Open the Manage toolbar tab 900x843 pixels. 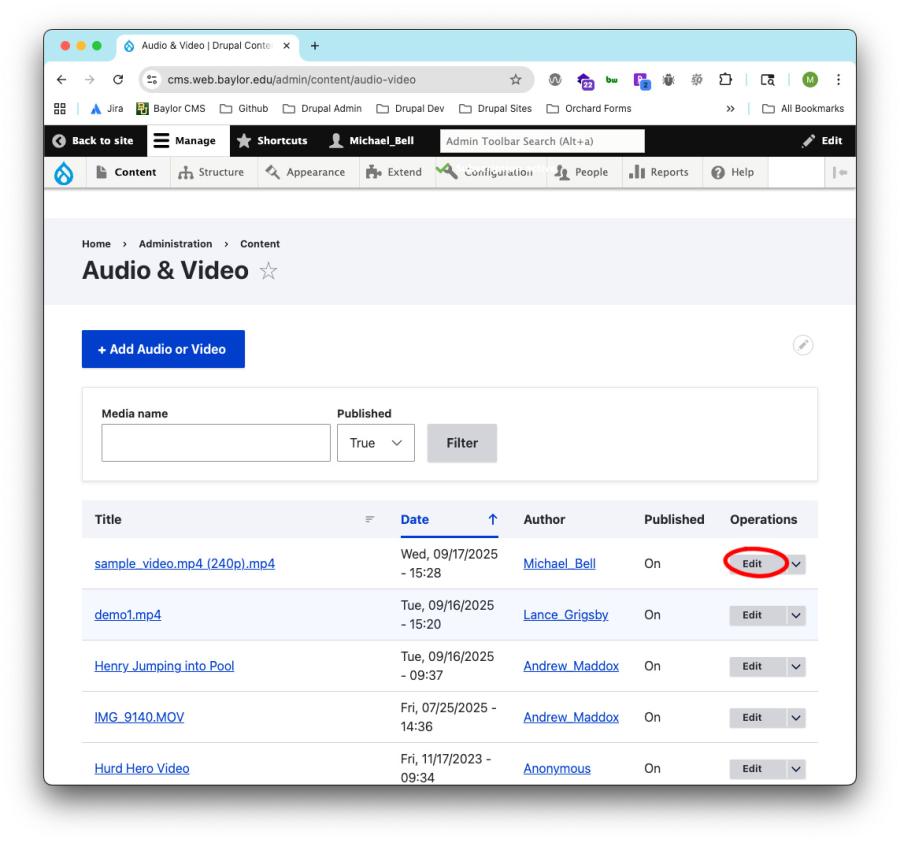pos(188,141)
